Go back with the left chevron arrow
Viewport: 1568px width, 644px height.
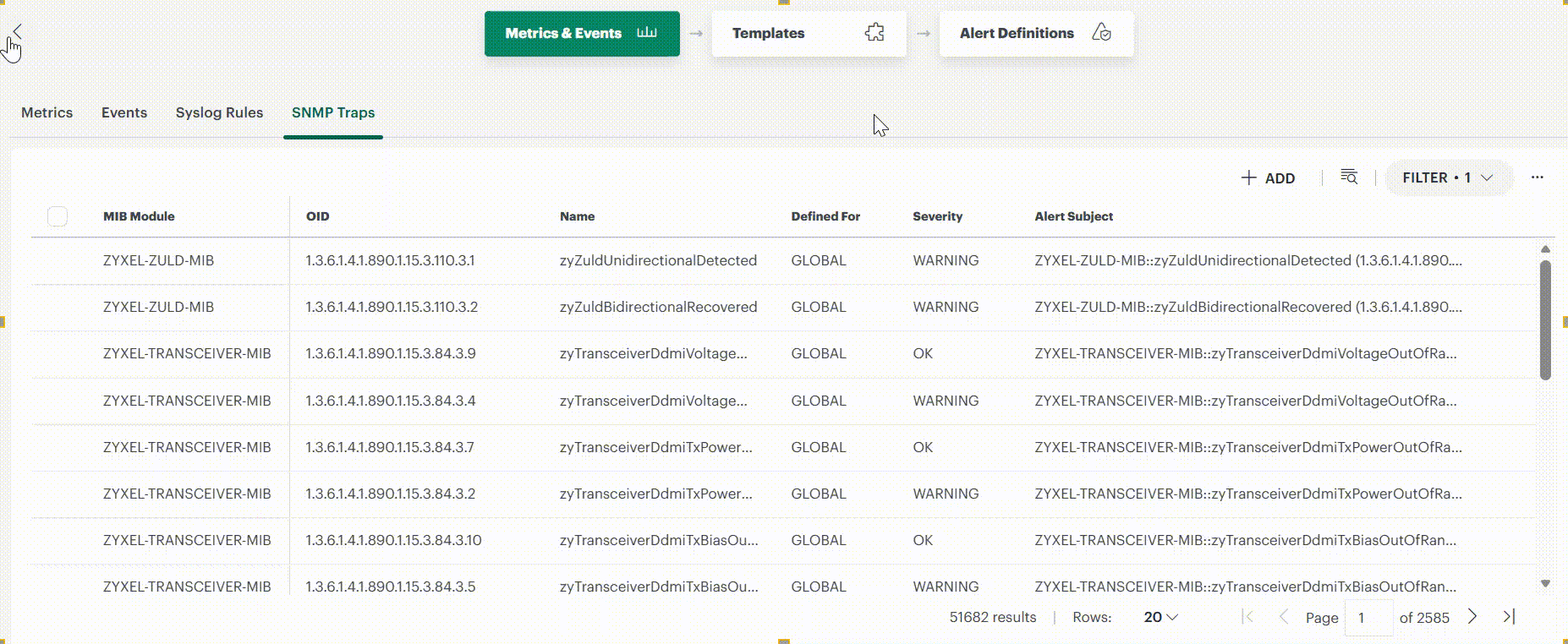17,32
